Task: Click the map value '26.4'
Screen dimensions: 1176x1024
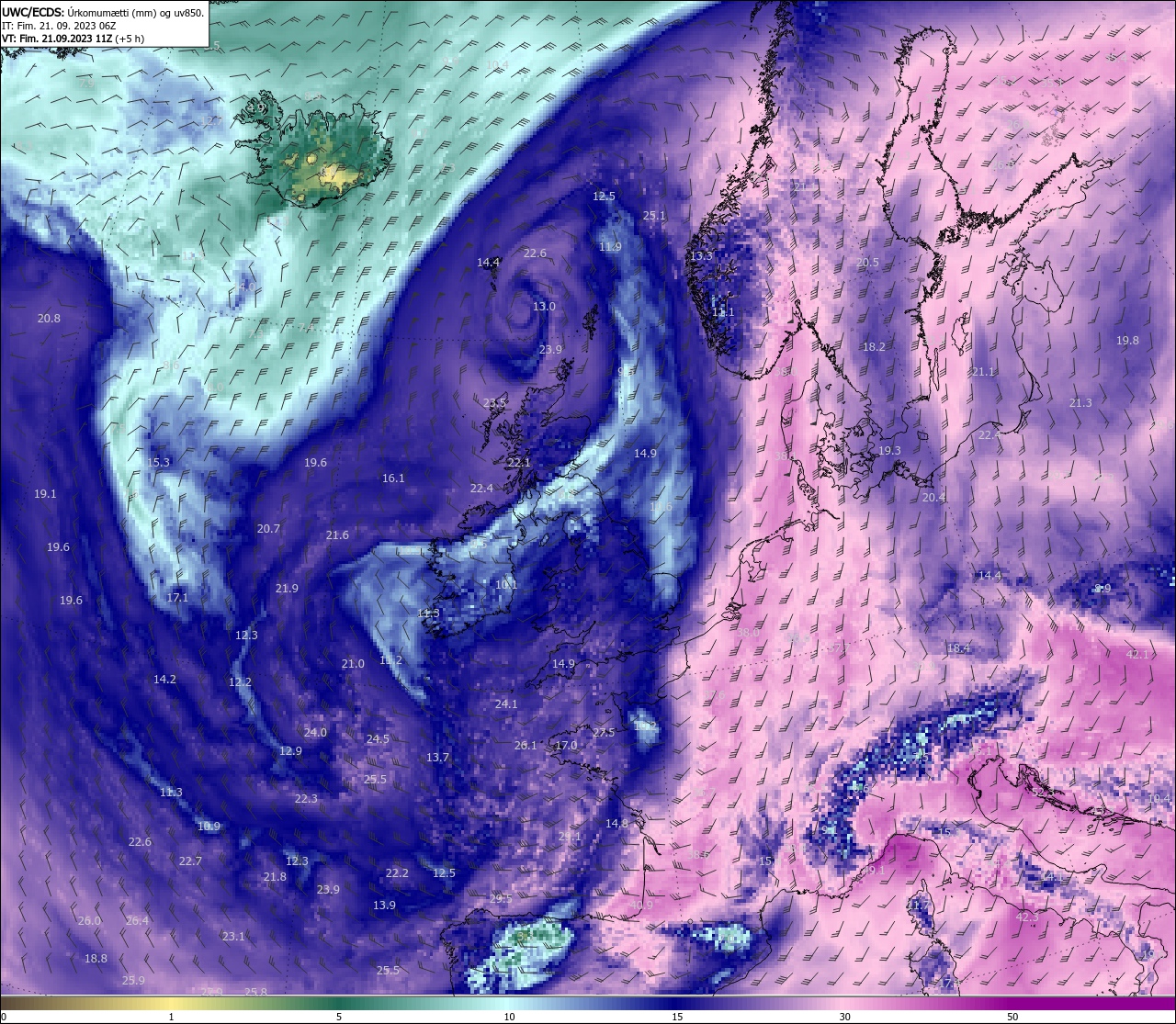Action: (137, 921)
